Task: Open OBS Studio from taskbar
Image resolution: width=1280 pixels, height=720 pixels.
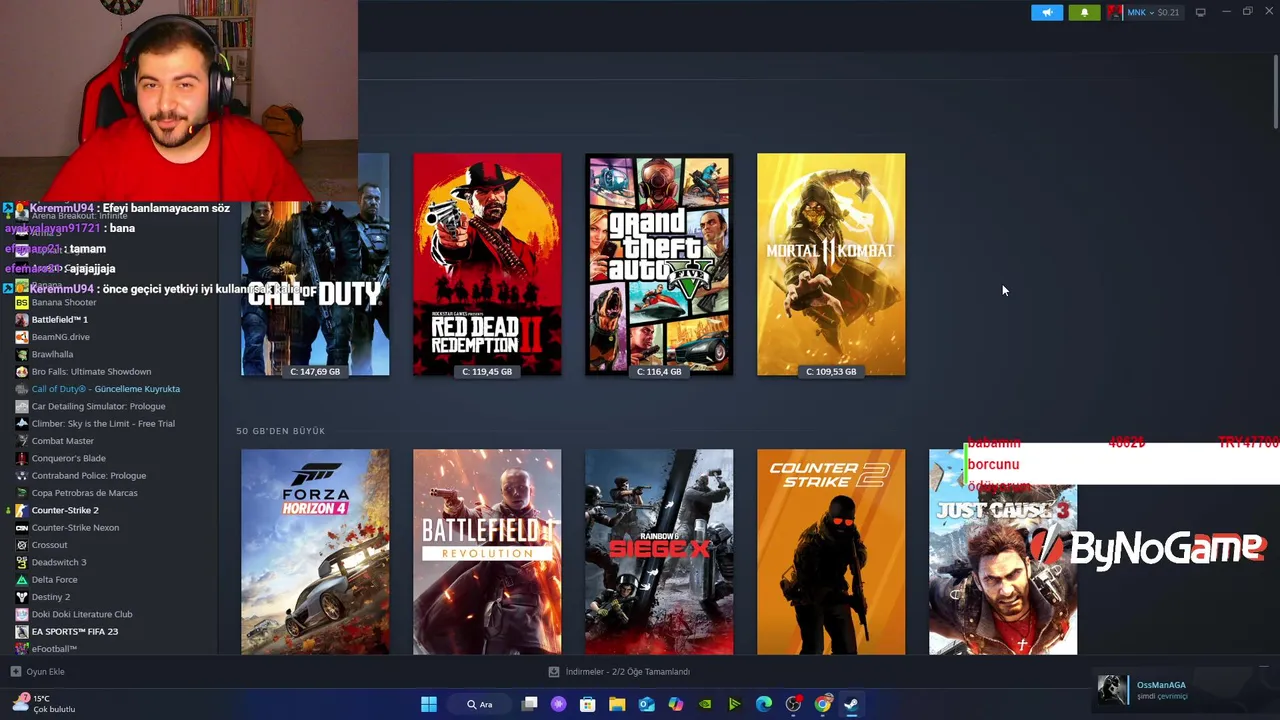Action: (x=793, y=704)
